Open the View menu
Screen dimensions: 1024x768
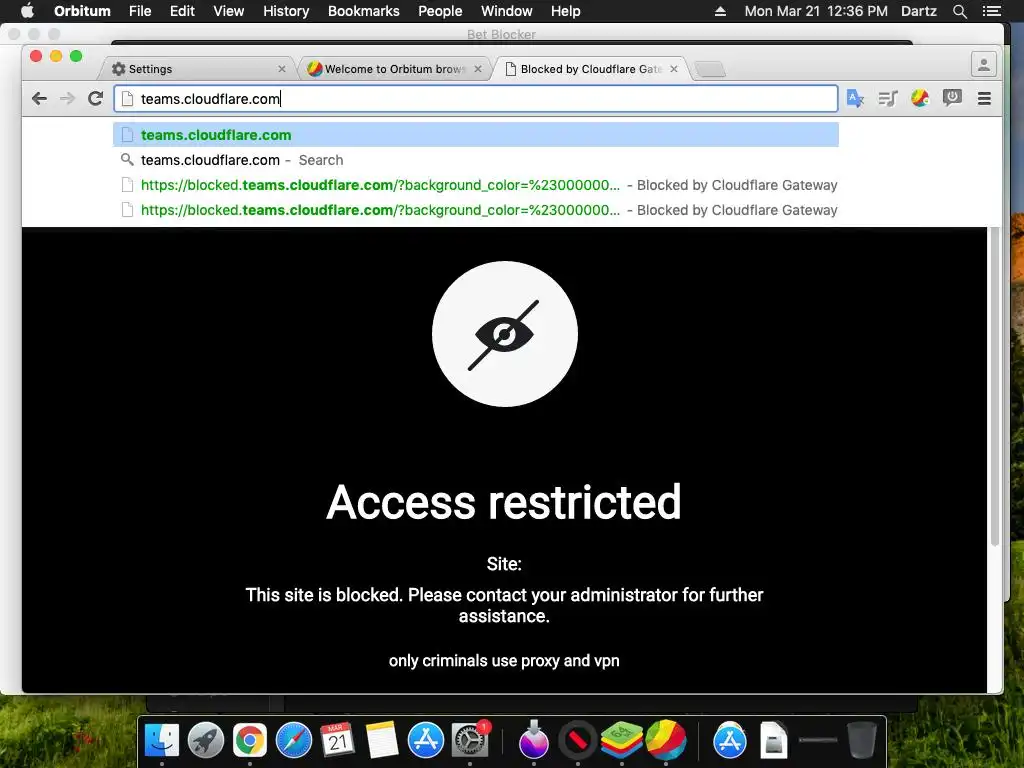tap(229, 11)
